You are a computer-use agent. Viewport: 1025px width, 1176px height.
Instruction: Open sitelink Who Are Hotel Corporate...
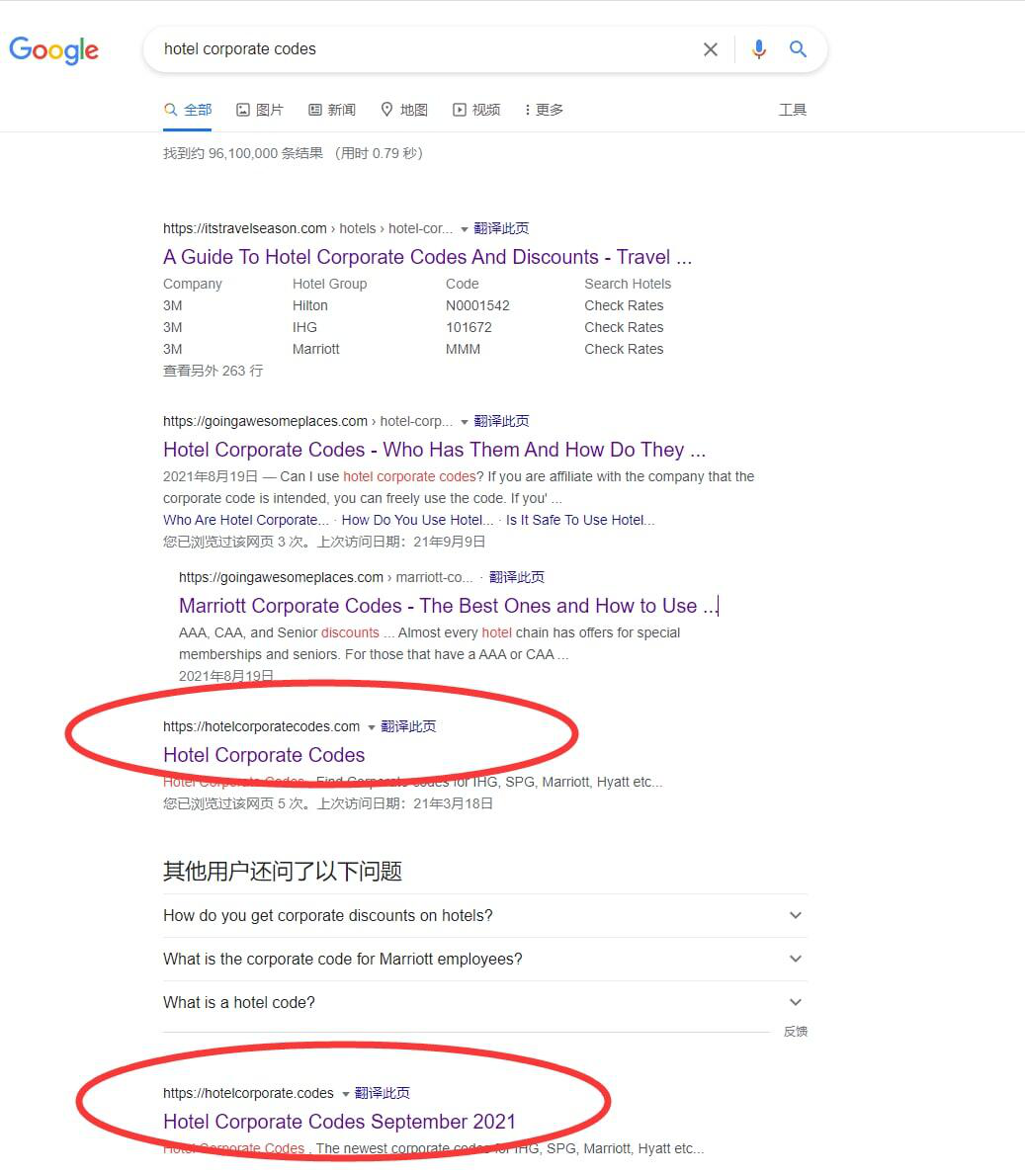[245, 520]
